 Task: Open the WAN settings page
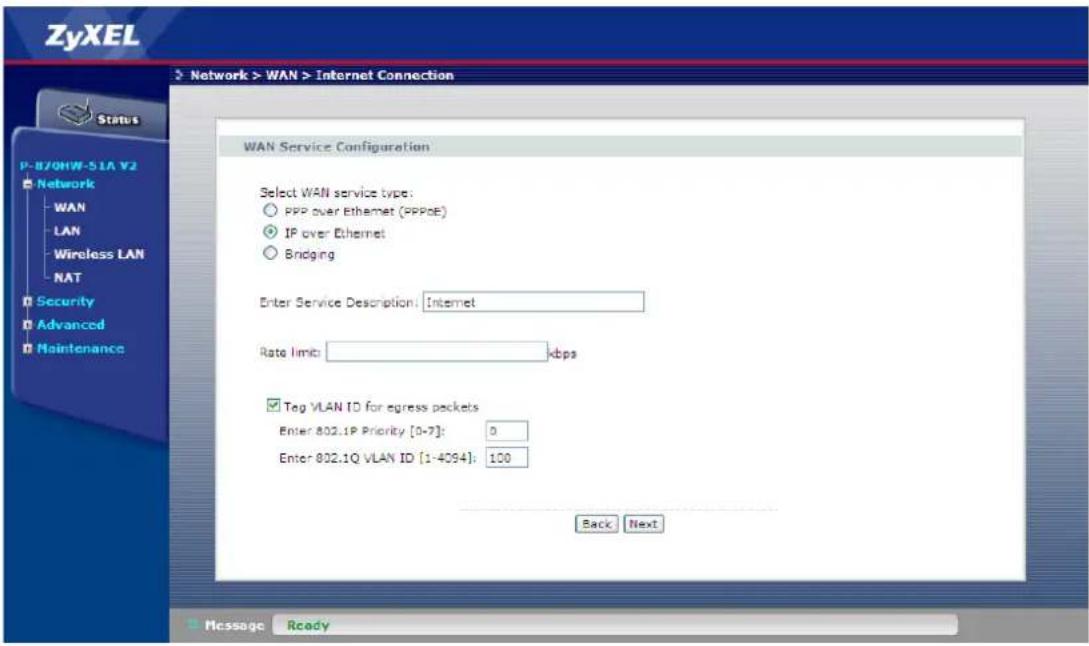pyautogui.click(x=69, y=208)
